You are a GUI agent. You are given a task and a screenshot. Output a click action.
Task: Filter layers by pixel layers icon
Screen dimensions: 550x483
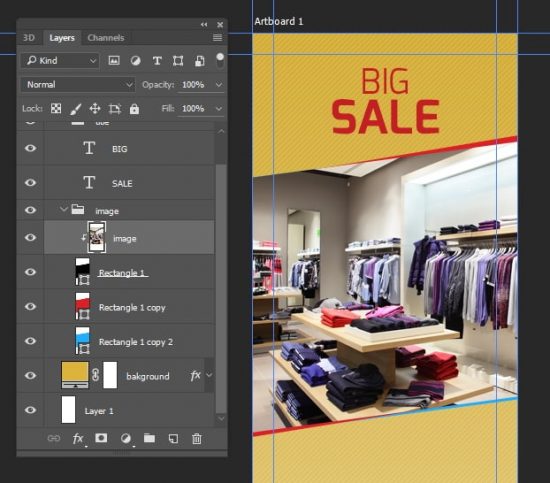pyautogui.click(x=114, y=61)
